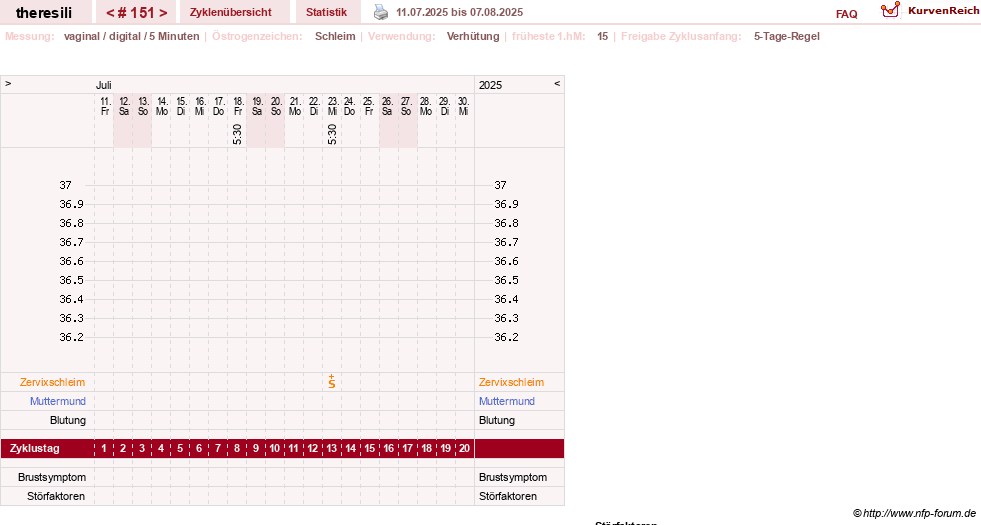Click the right 36.2 temperature label

point(506,337)
